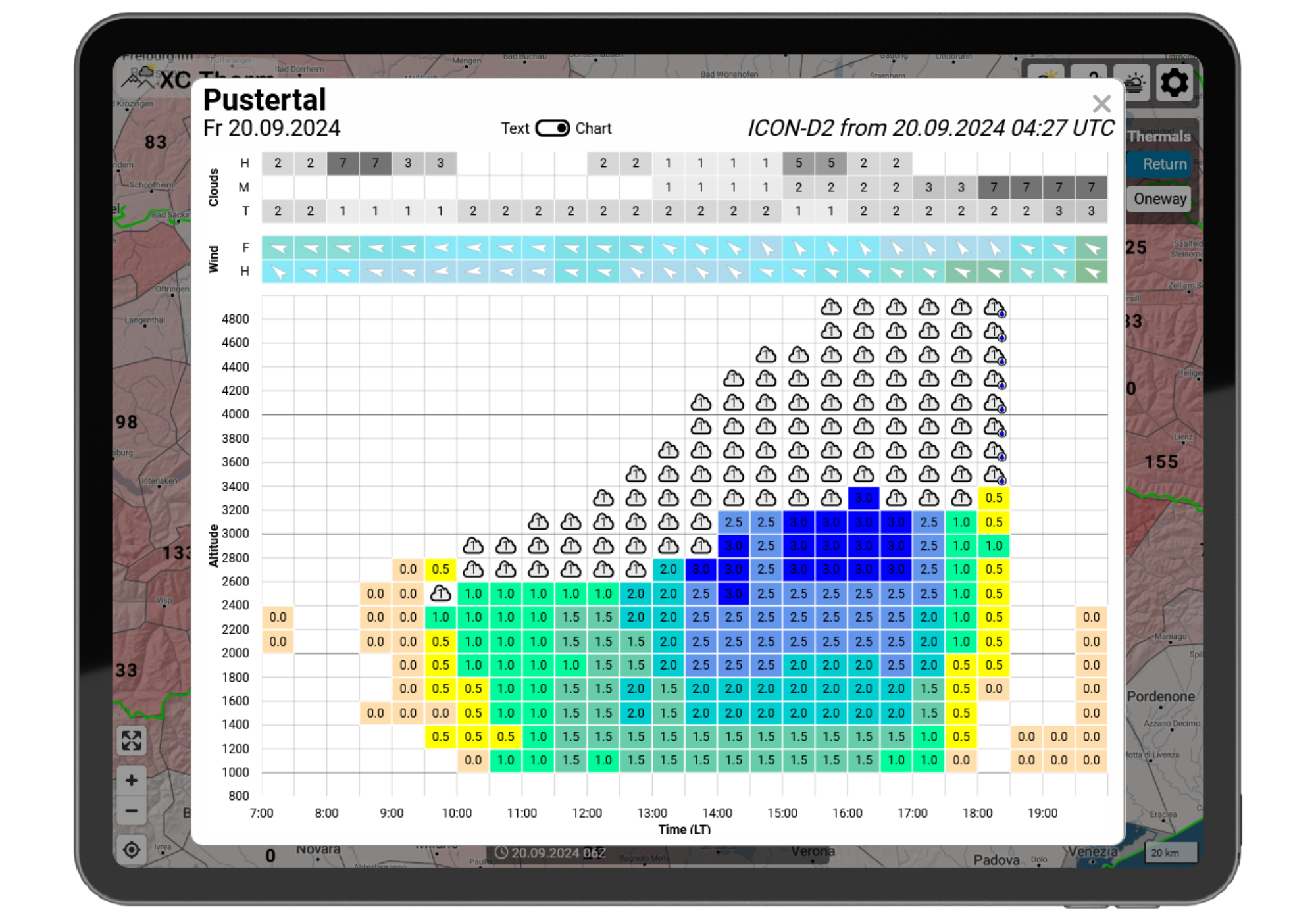Click the fullscreen expand map icon
Image resolution: width=1316 pixels, height=921 pixels.
[x=132, y=741]
